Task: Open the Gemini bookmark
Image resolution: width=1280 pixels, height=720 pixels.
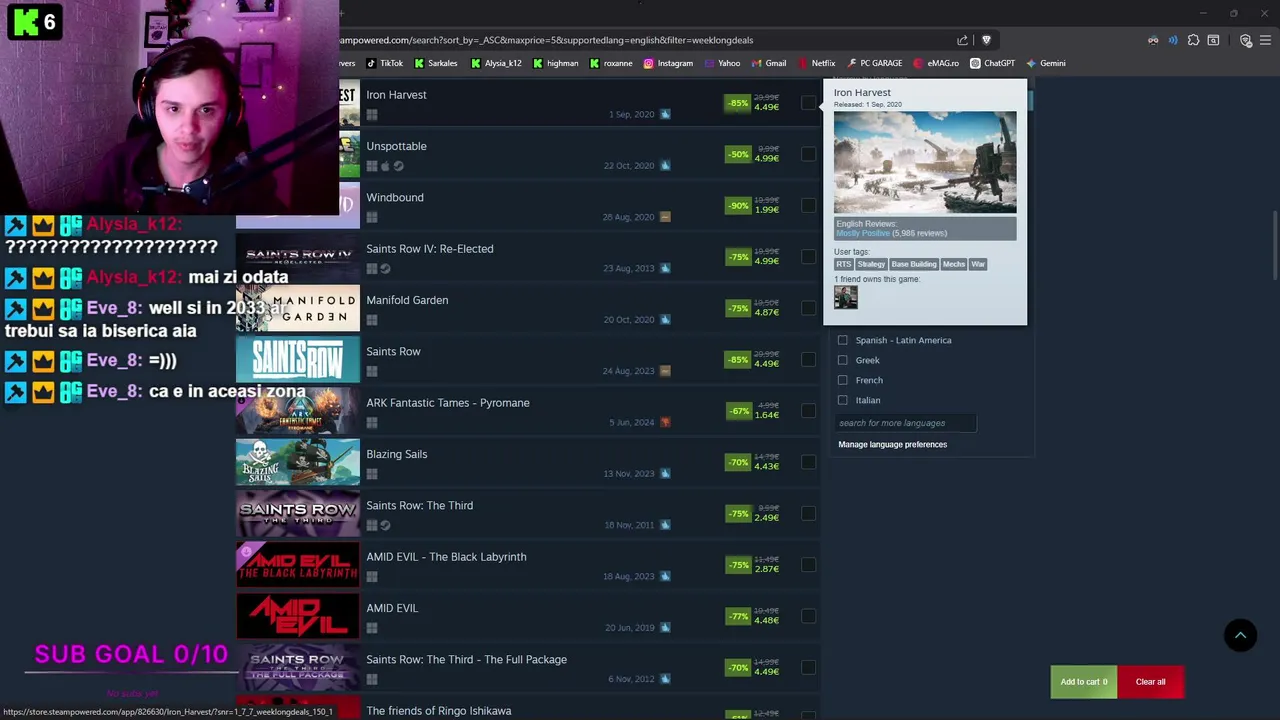Action: pos(1046,63)
